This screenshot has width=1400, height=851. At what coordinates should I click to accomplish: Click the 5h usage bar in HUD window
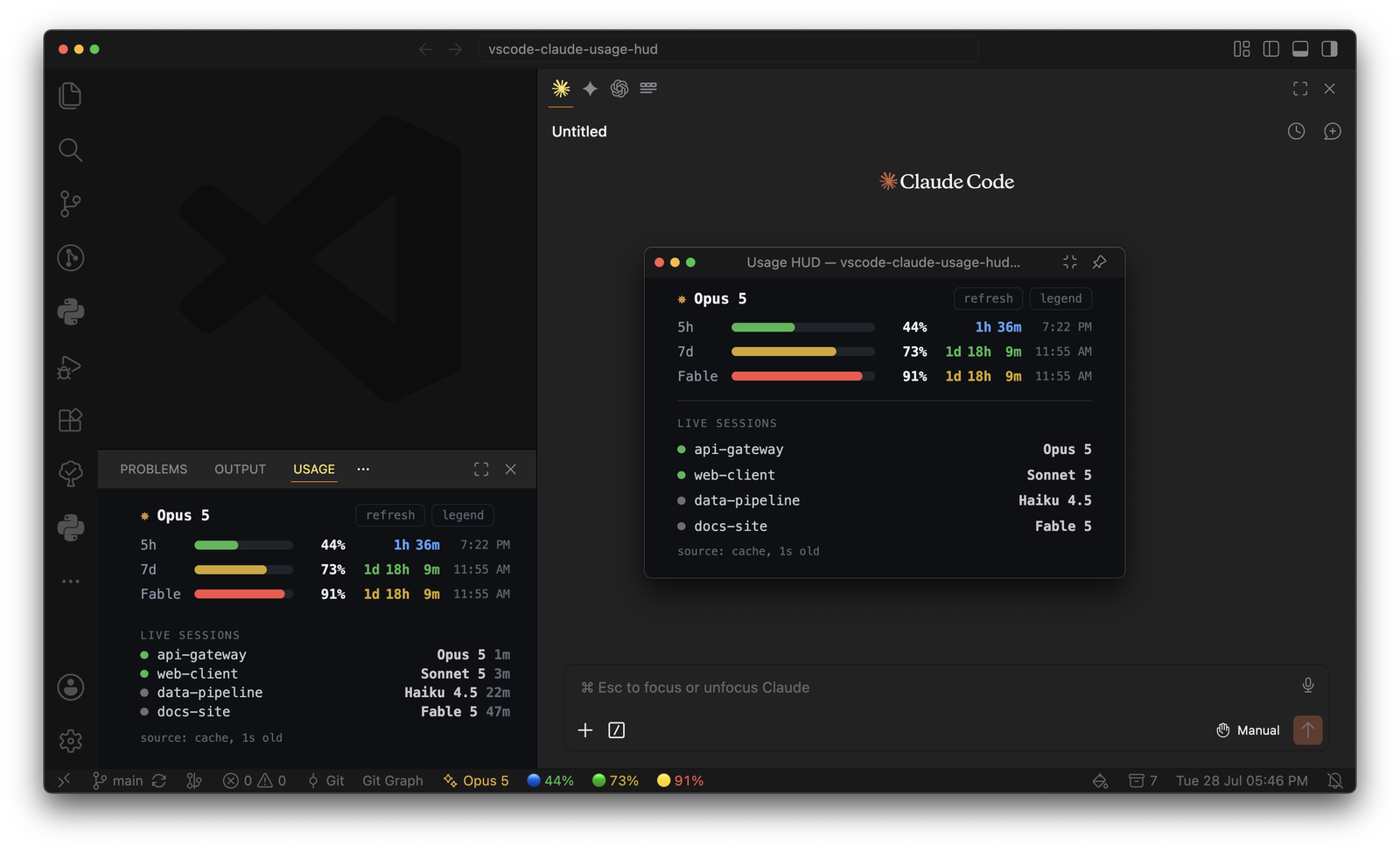(803, 327)
